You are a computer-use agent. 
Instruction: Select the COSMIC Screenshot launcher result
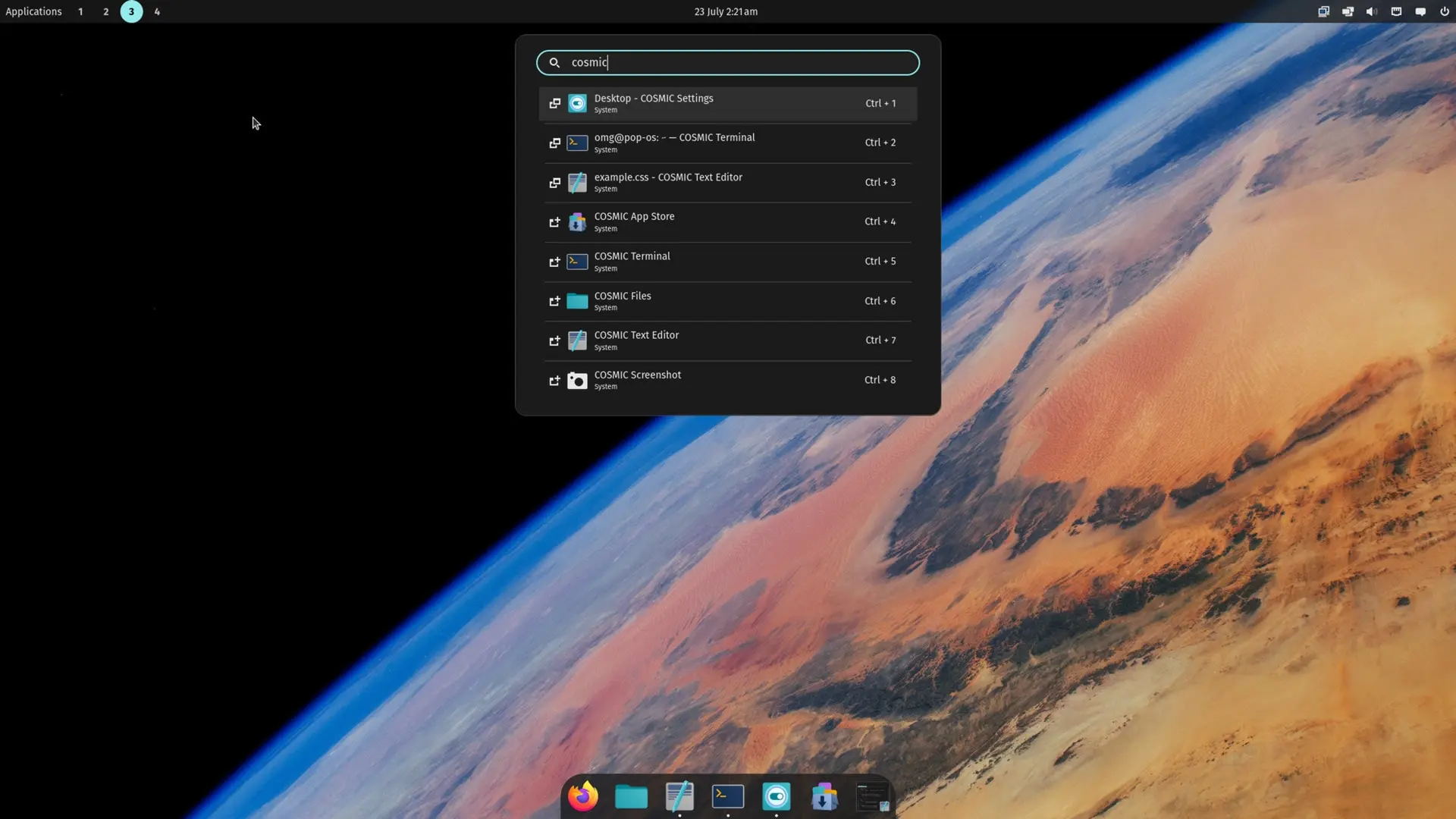tap(728, 380)
